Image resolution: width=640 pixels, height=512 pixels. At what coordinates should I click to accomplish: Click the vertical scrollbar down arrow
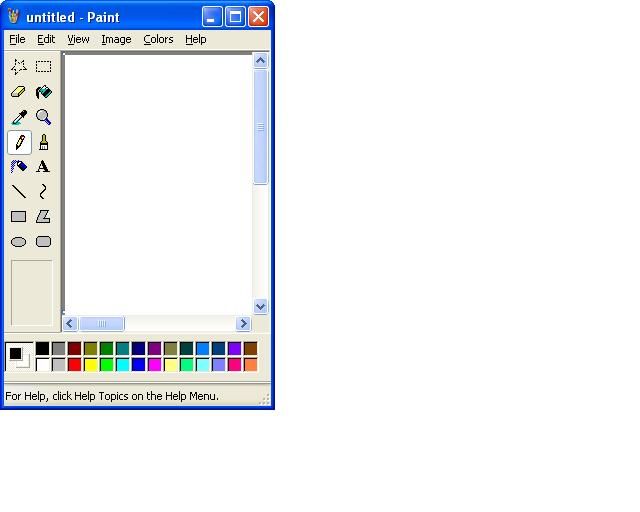tap(260, 306)
